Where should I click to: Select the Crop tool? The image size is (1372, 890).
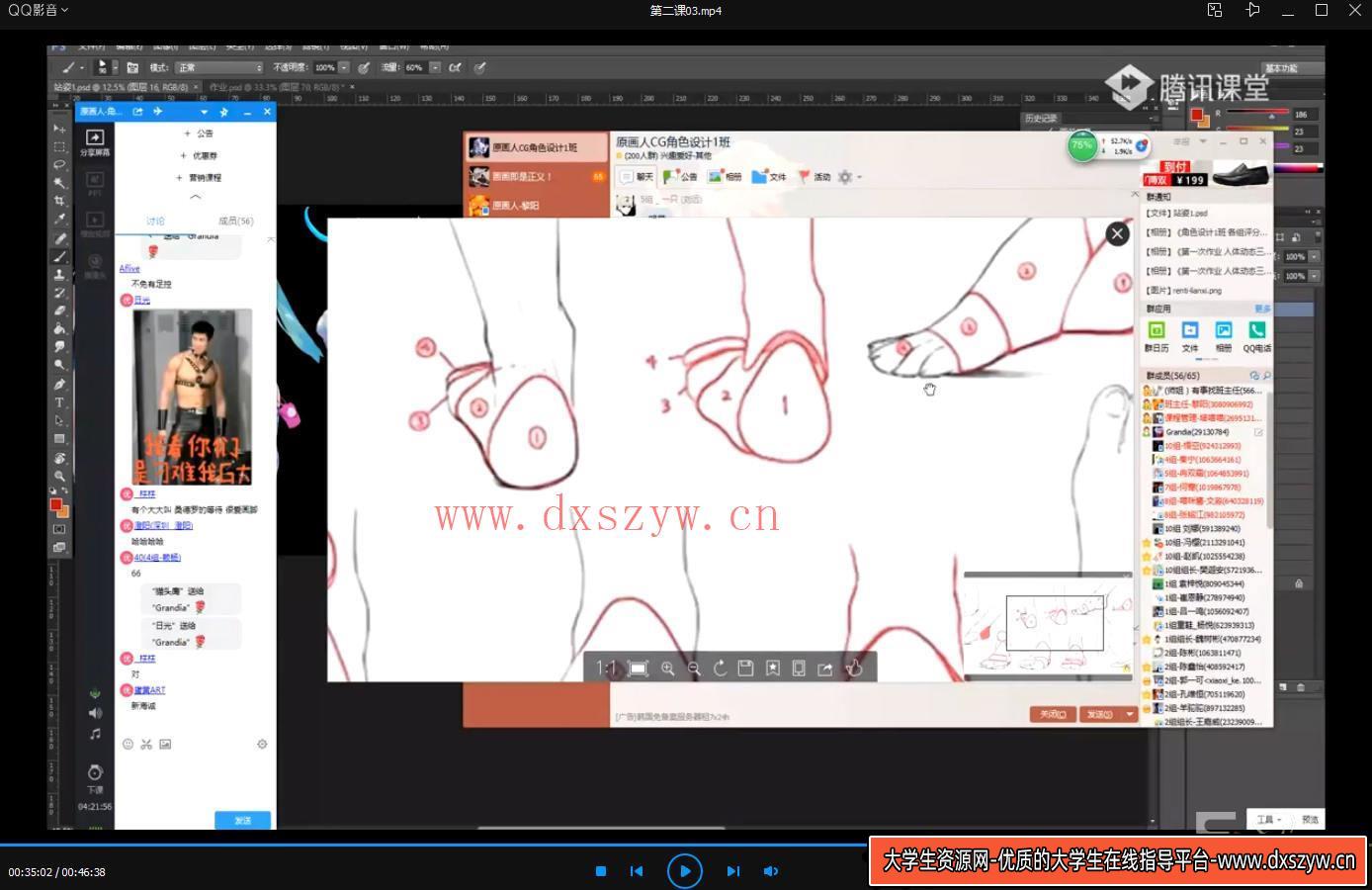coord(59,201)
